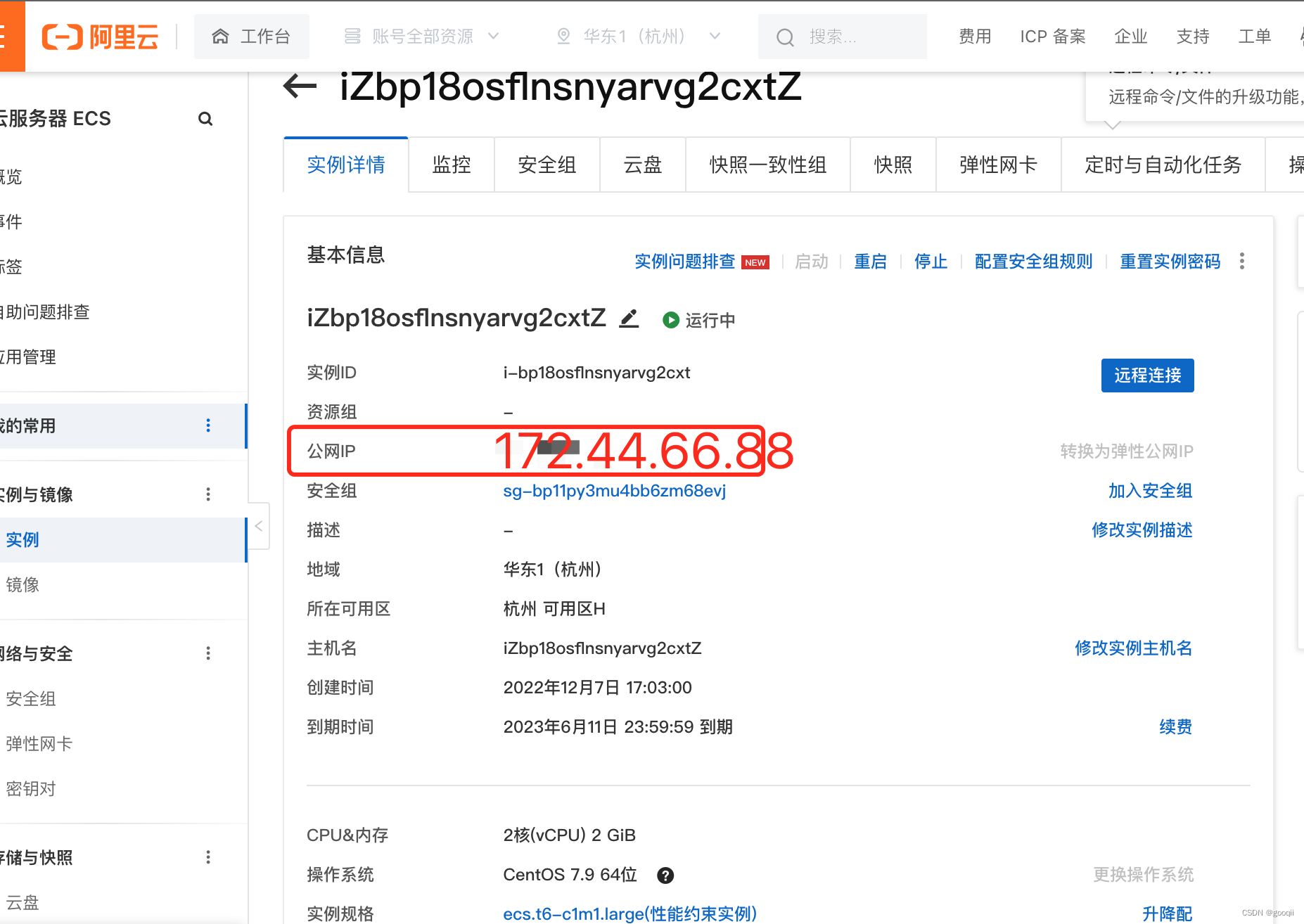Screen dimensions: 1304x924
Task: Click the 重启 restart link
Action: (x=870, y=262)
